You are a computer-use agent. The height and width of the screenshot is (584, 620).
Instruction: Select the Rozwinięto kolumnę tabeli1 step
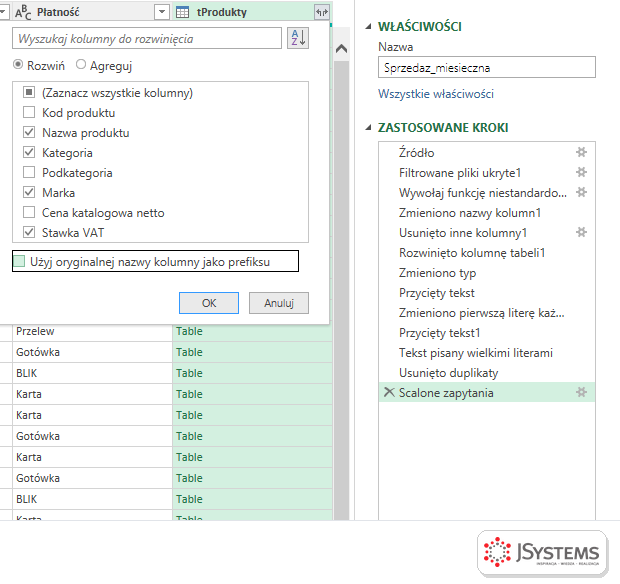click(487, 252)
